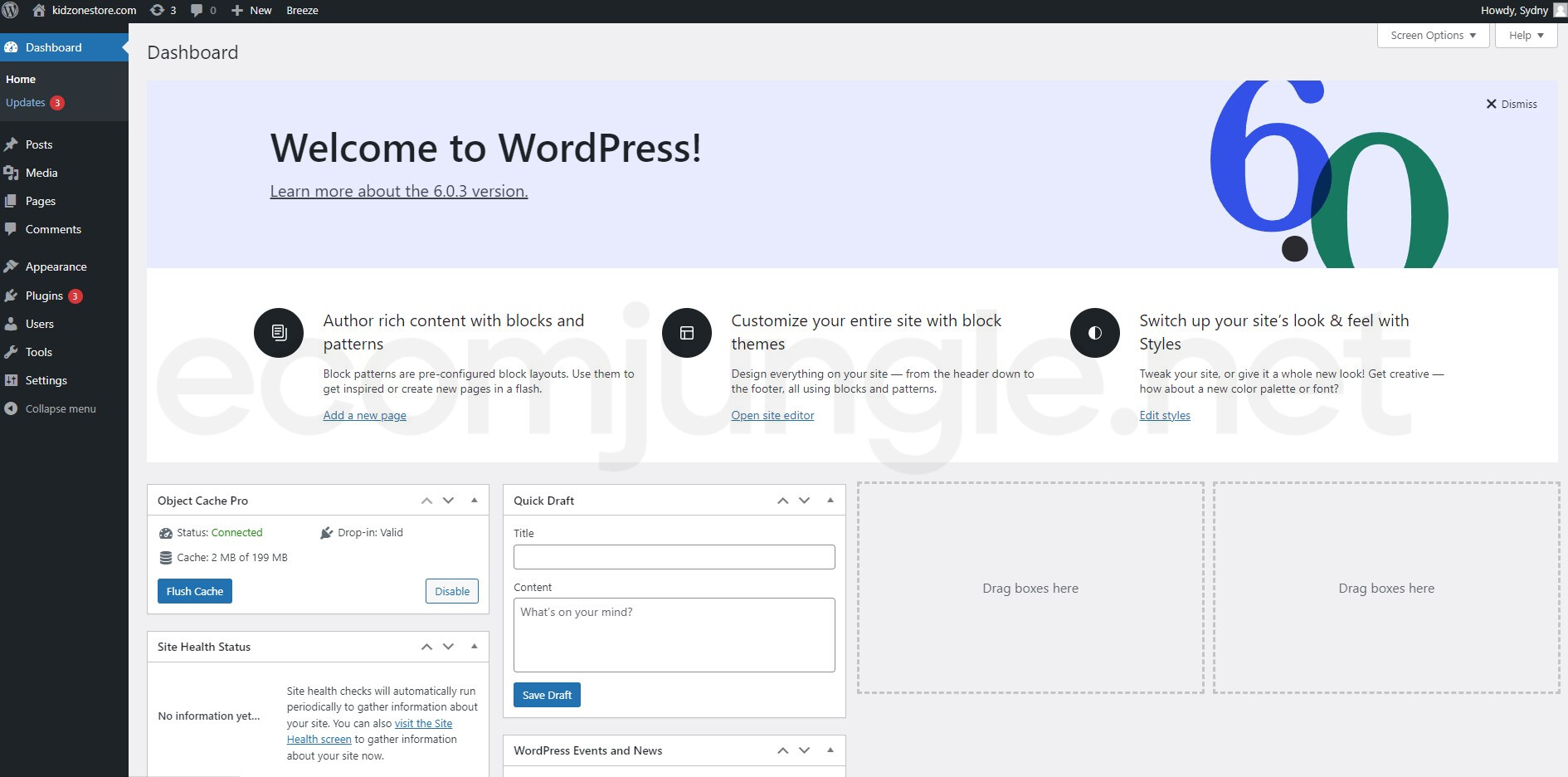Viewport: 1568px width, 777px height.
Task: Open the updates icon in admin bar
Action: [x=158, y=11]
